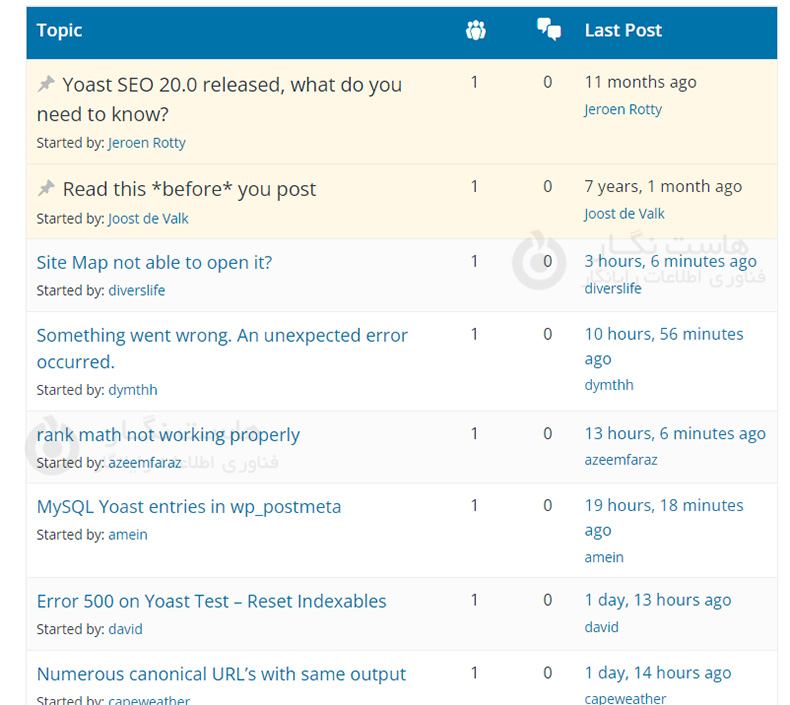Click pin icon beside Yoast SEO 20.0 topic
Viewport: 790px width, 705px height.
(46, 85)
